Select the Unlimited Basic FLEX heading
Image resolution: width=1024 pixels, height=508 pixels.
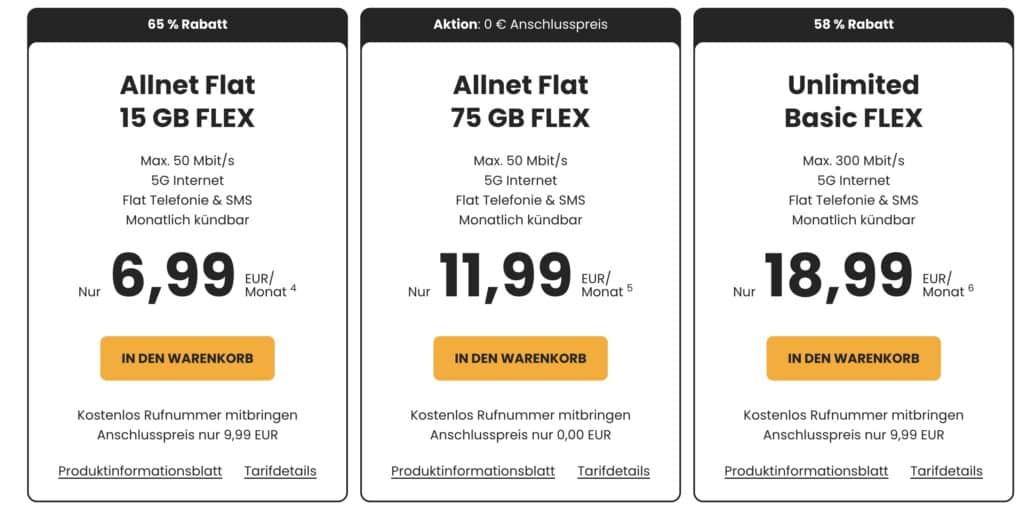coord(853,101)
